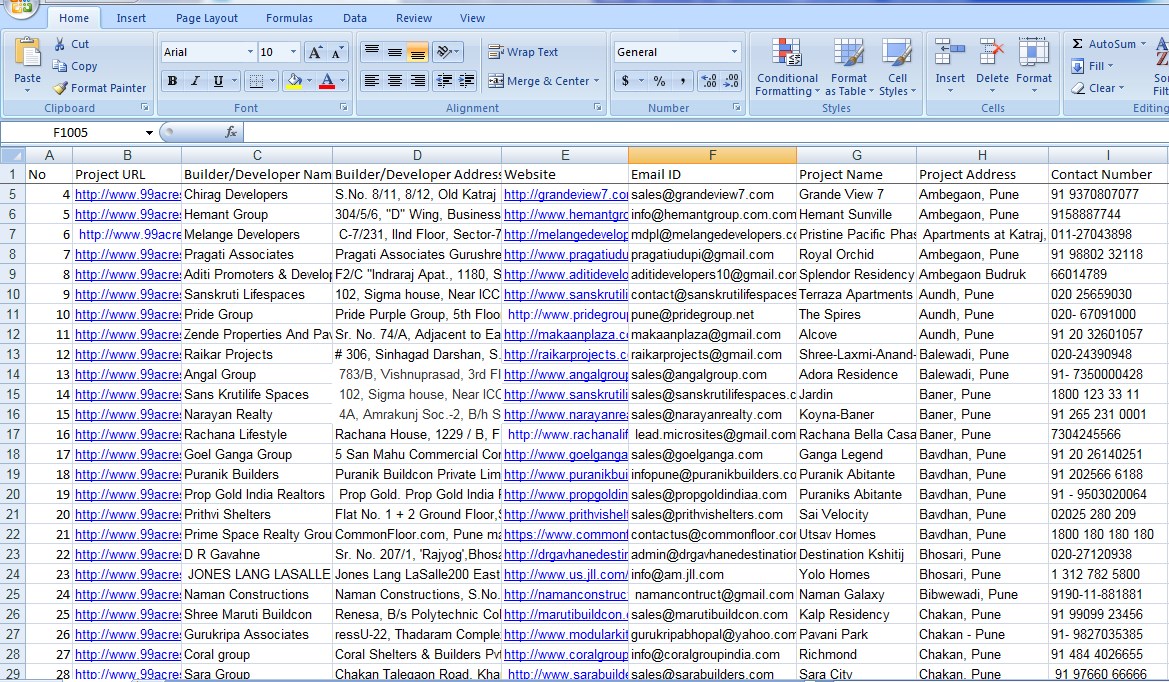The height and width of the screenshot is (682, 1169).
Task: Increase font size with Grow Font icon
Action: 315,52
